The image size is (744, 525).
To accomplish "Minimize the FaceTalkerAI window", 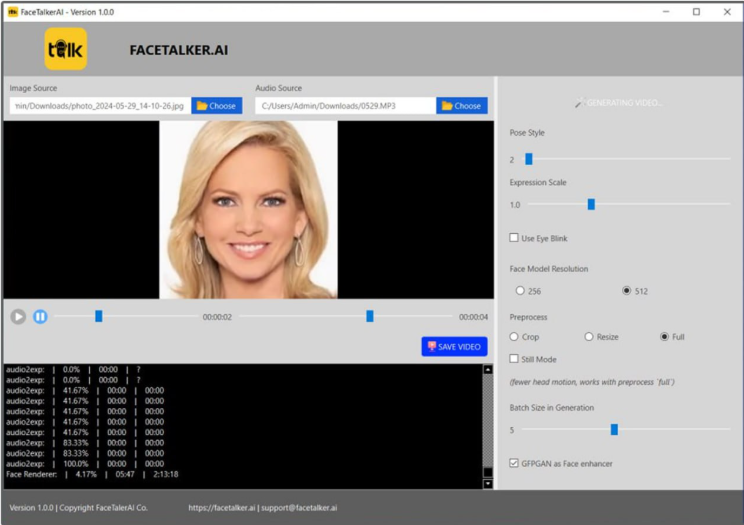I will (666, 12).
